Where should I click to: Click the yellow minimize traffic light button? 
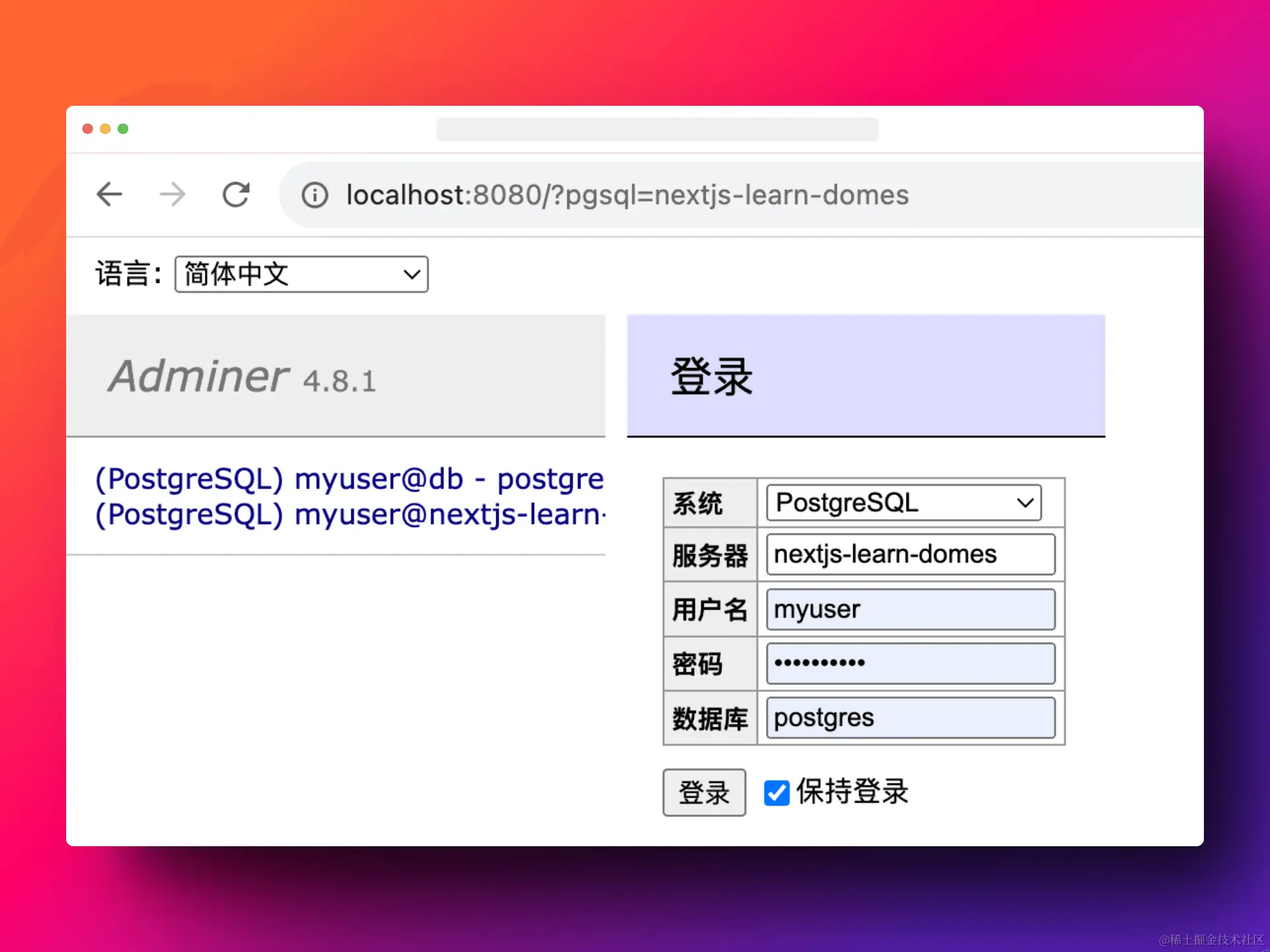point(105,129)
